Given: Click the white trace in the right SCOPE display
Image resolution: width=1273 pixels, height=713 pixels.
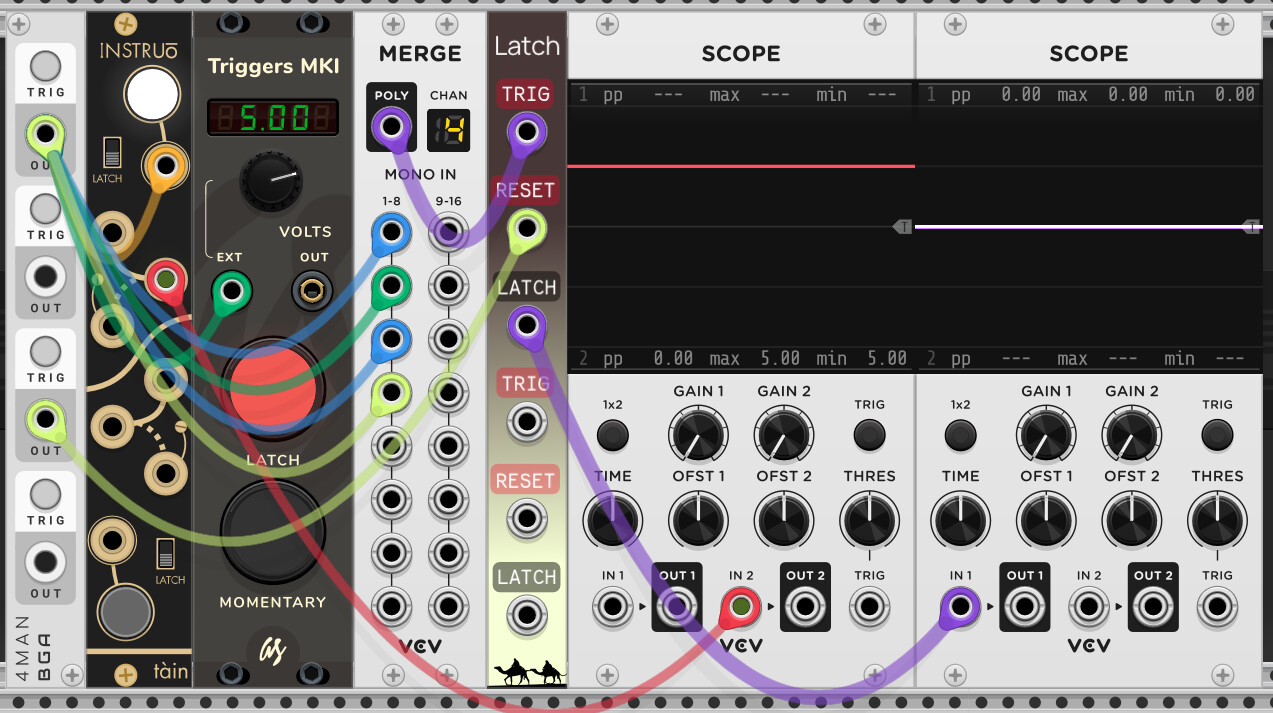Looking at the screenshot, I should coord(1089,227).
